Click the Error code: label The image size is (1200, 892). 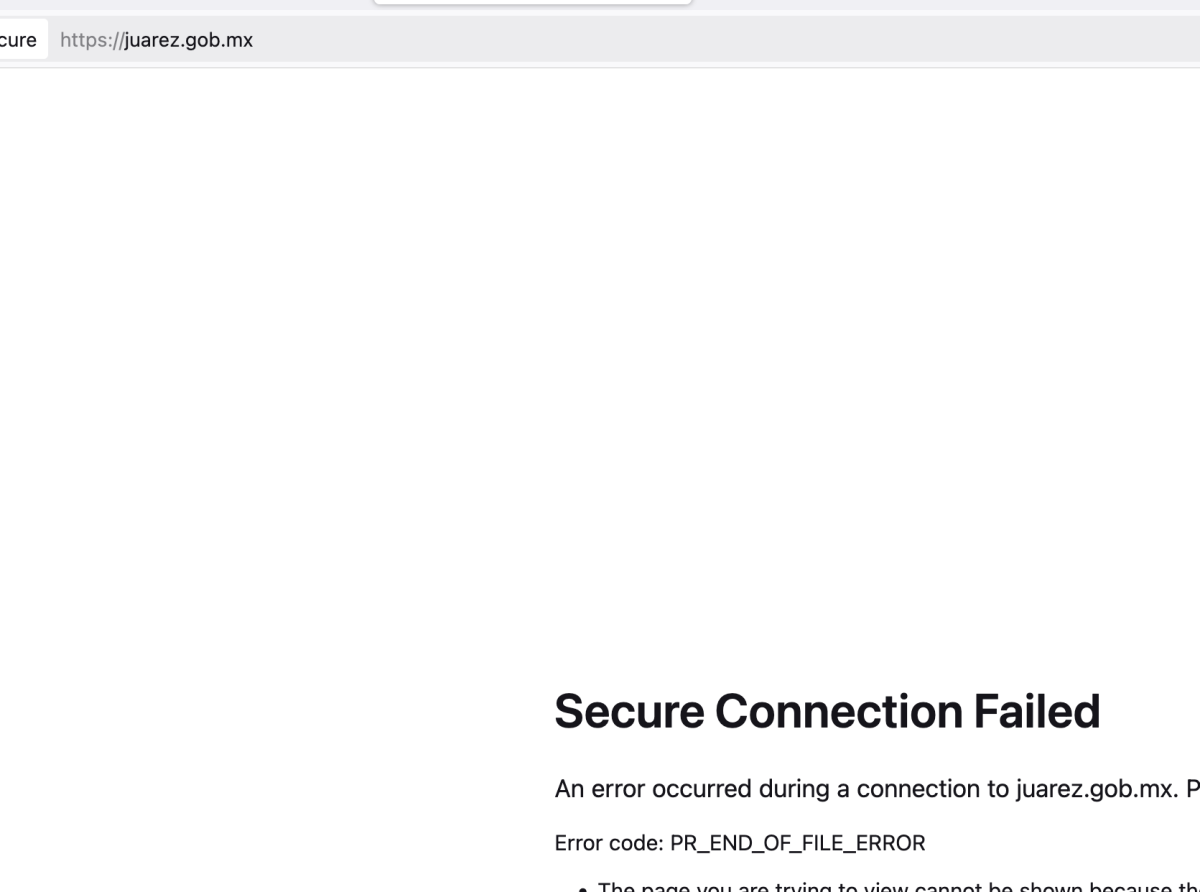point(609,843)
